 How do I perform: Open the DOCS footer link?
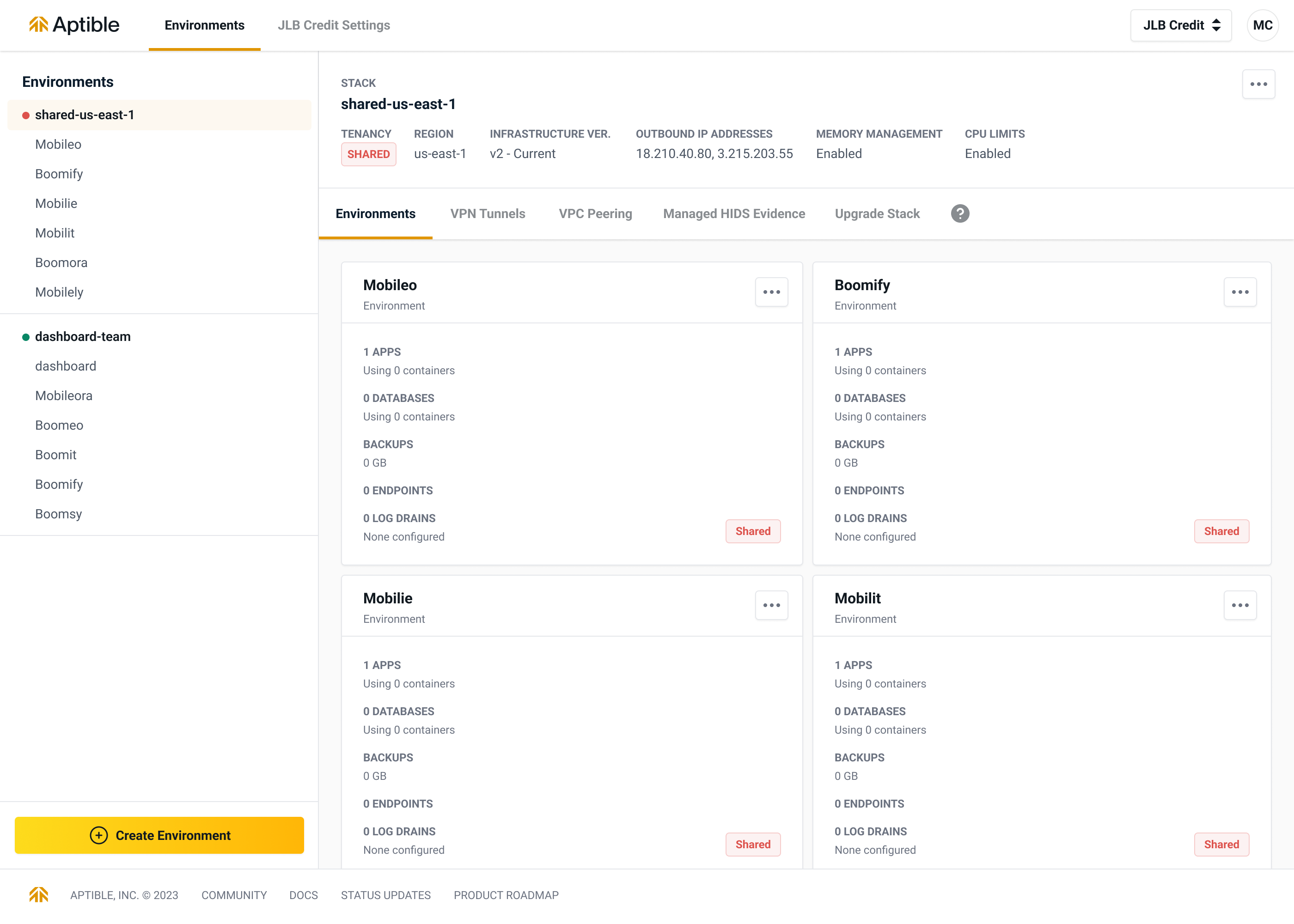click(x=303, y=895)
